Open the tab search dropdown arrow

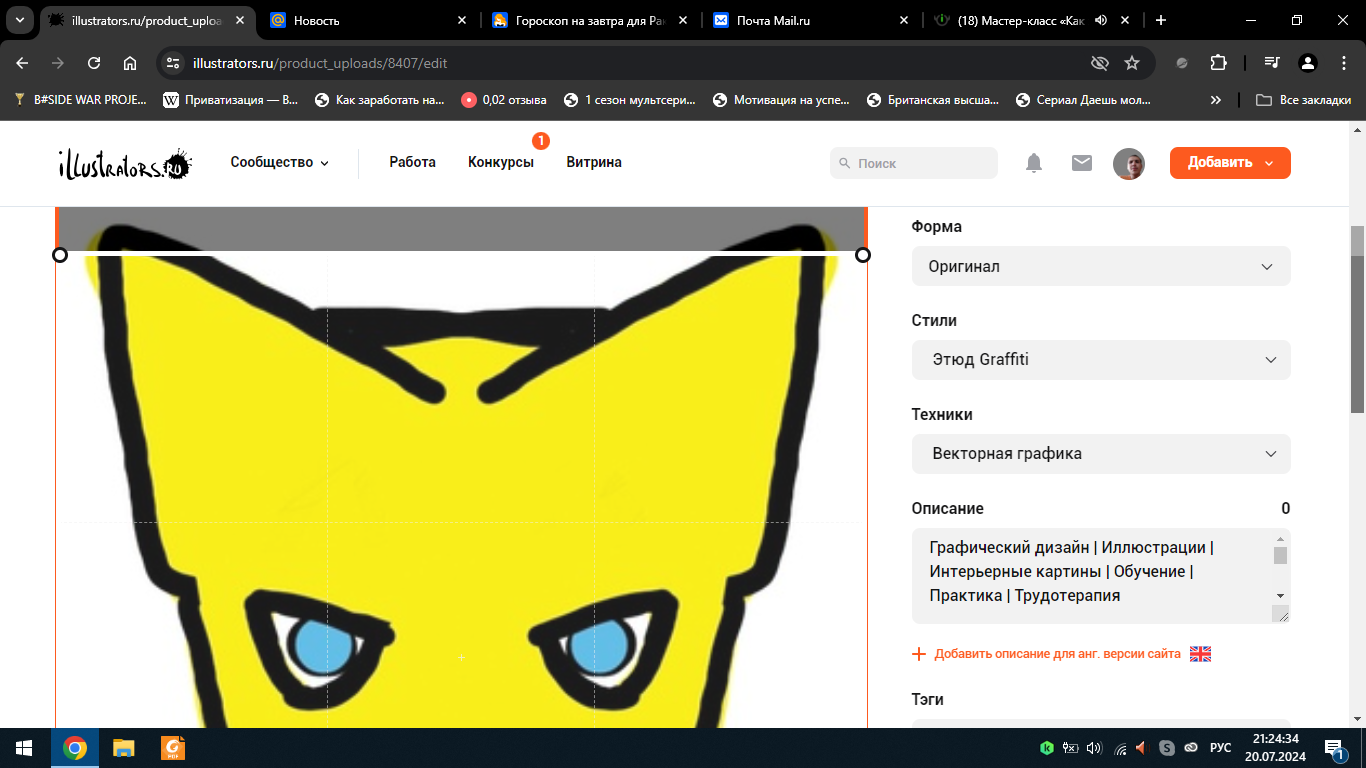pos(19,20)
